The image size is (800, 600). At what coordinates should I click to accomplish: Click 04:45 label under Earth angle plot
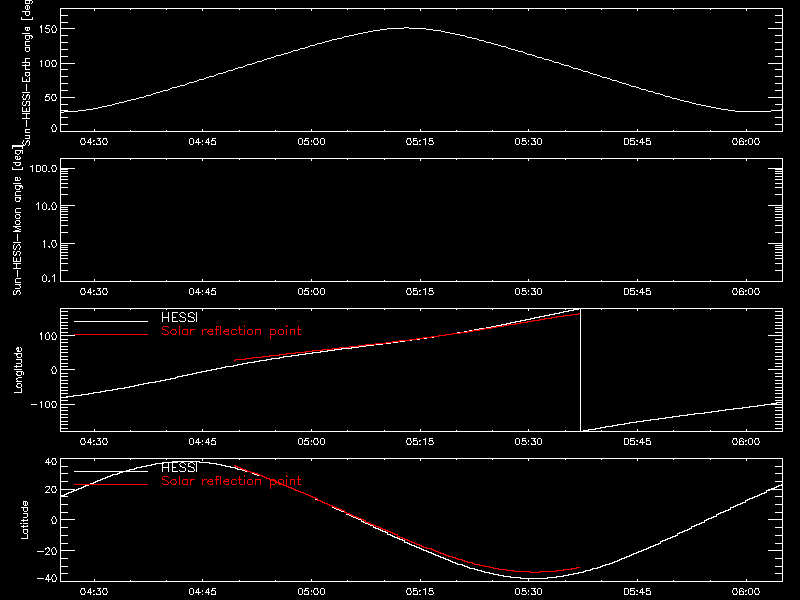[203, 142]
